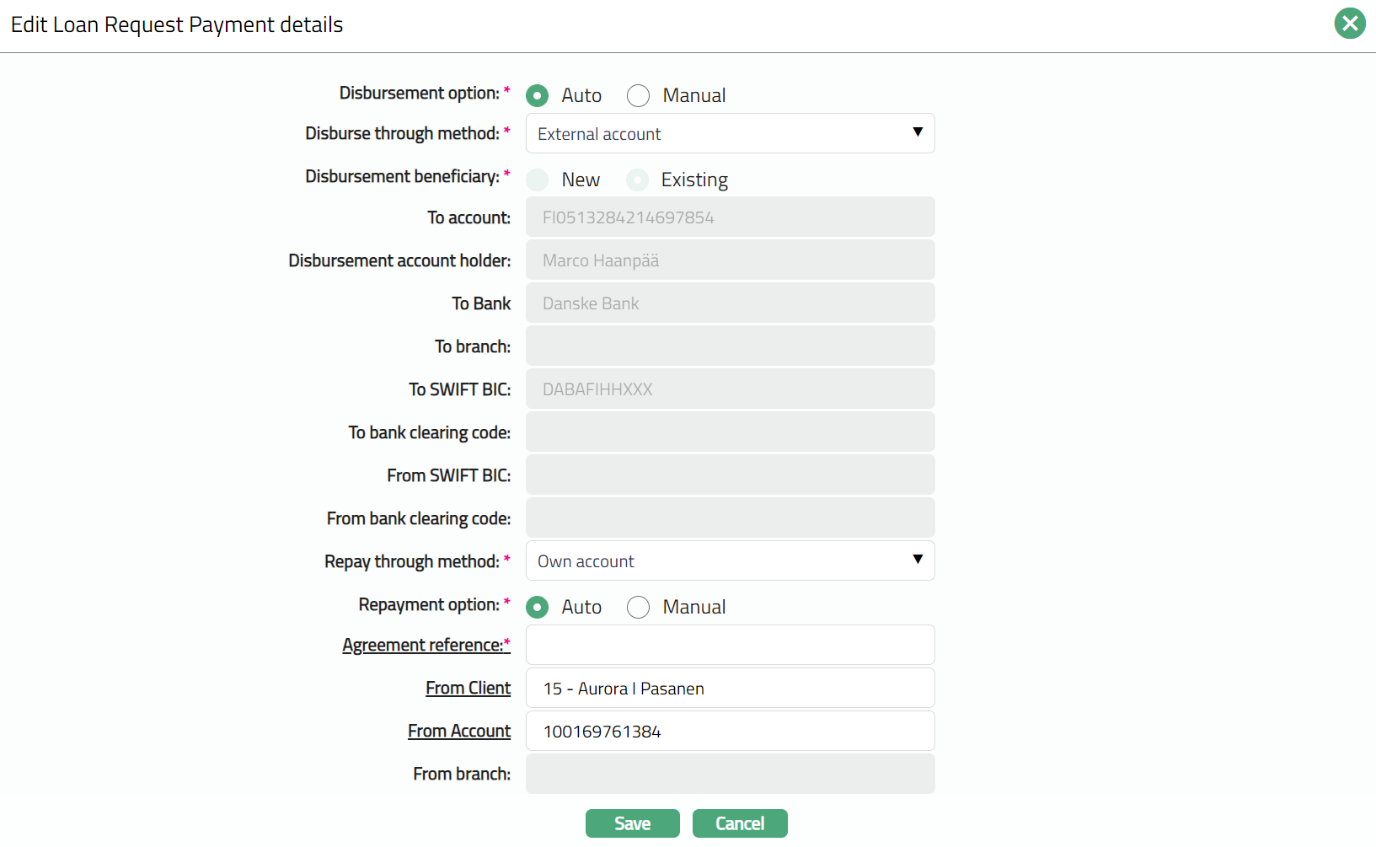This screenshot has width=1376, height=847.
Task: Select Auto disbursement option
Action: [x=538, y=96]
